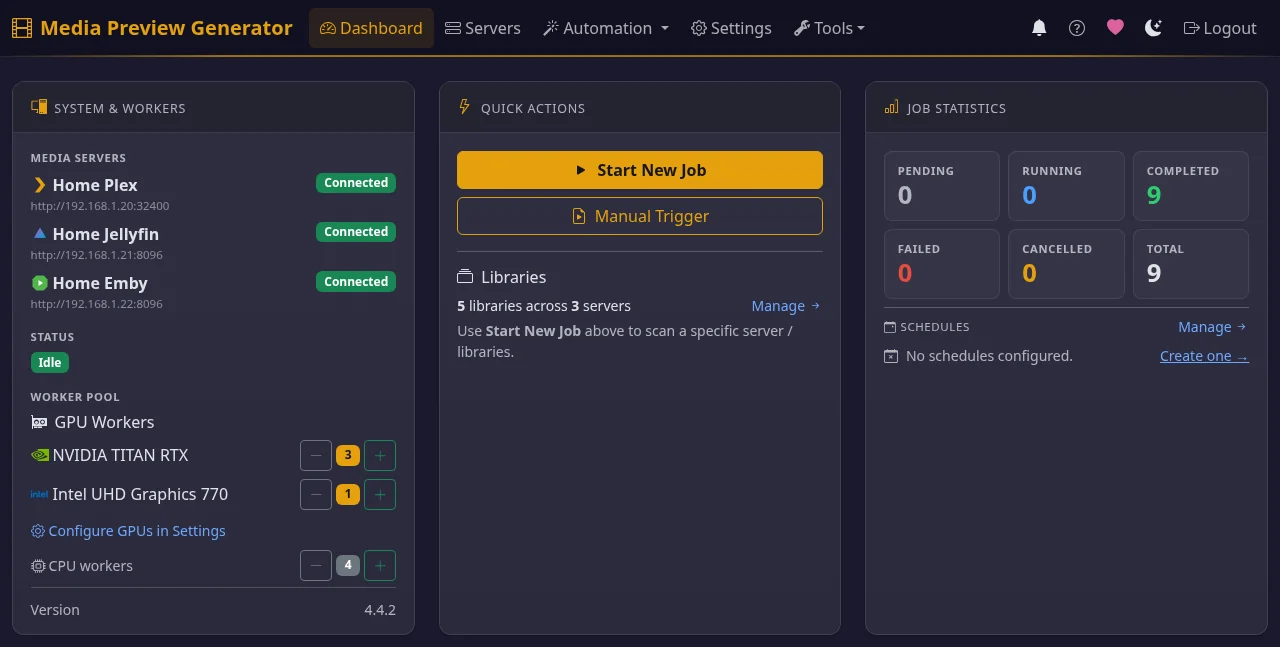Viewport: 1280px width, 647px height.
Task: Click the CPU chip icon
Action: click(39, 566)
